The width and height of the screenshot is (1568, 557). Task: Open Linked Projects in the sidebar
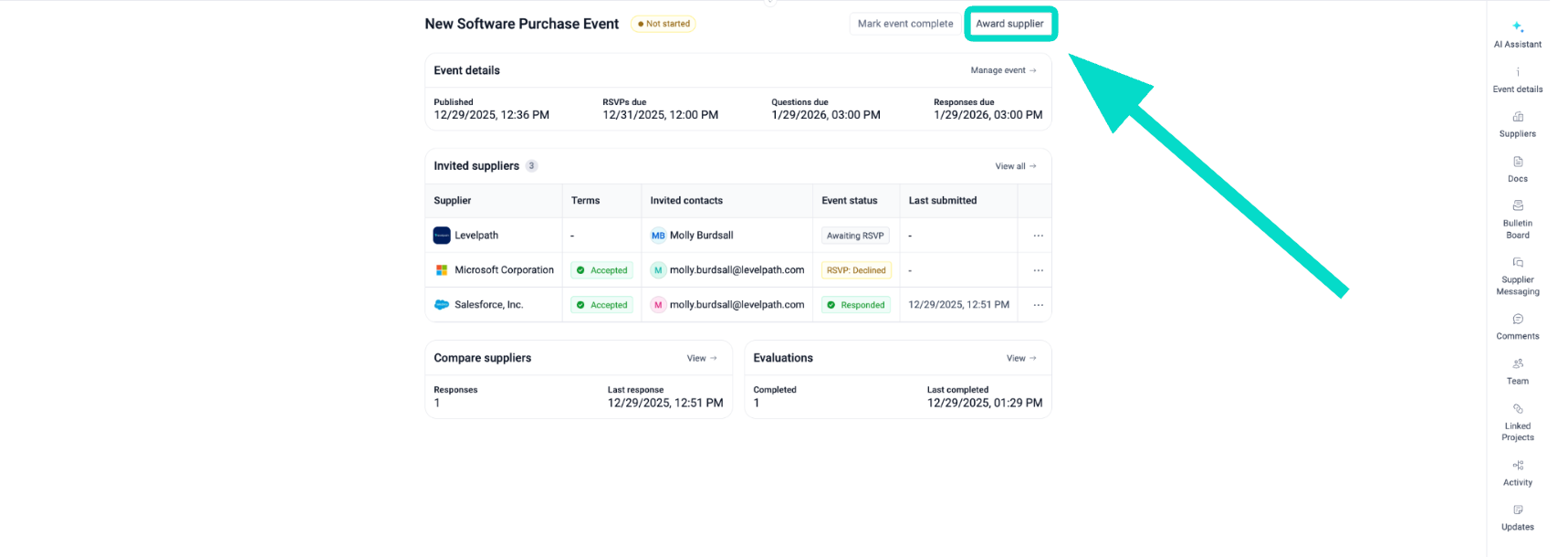tap(1517, 409)
